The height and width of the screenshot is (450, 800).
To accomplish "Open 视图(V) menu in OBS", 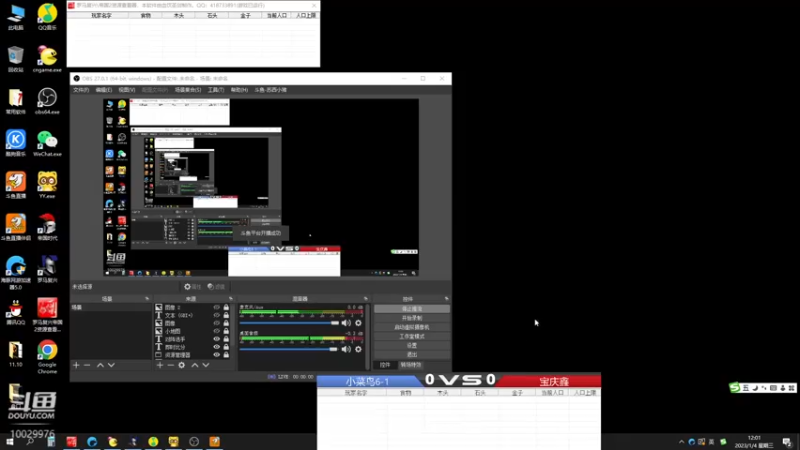I will click(127, 90).
